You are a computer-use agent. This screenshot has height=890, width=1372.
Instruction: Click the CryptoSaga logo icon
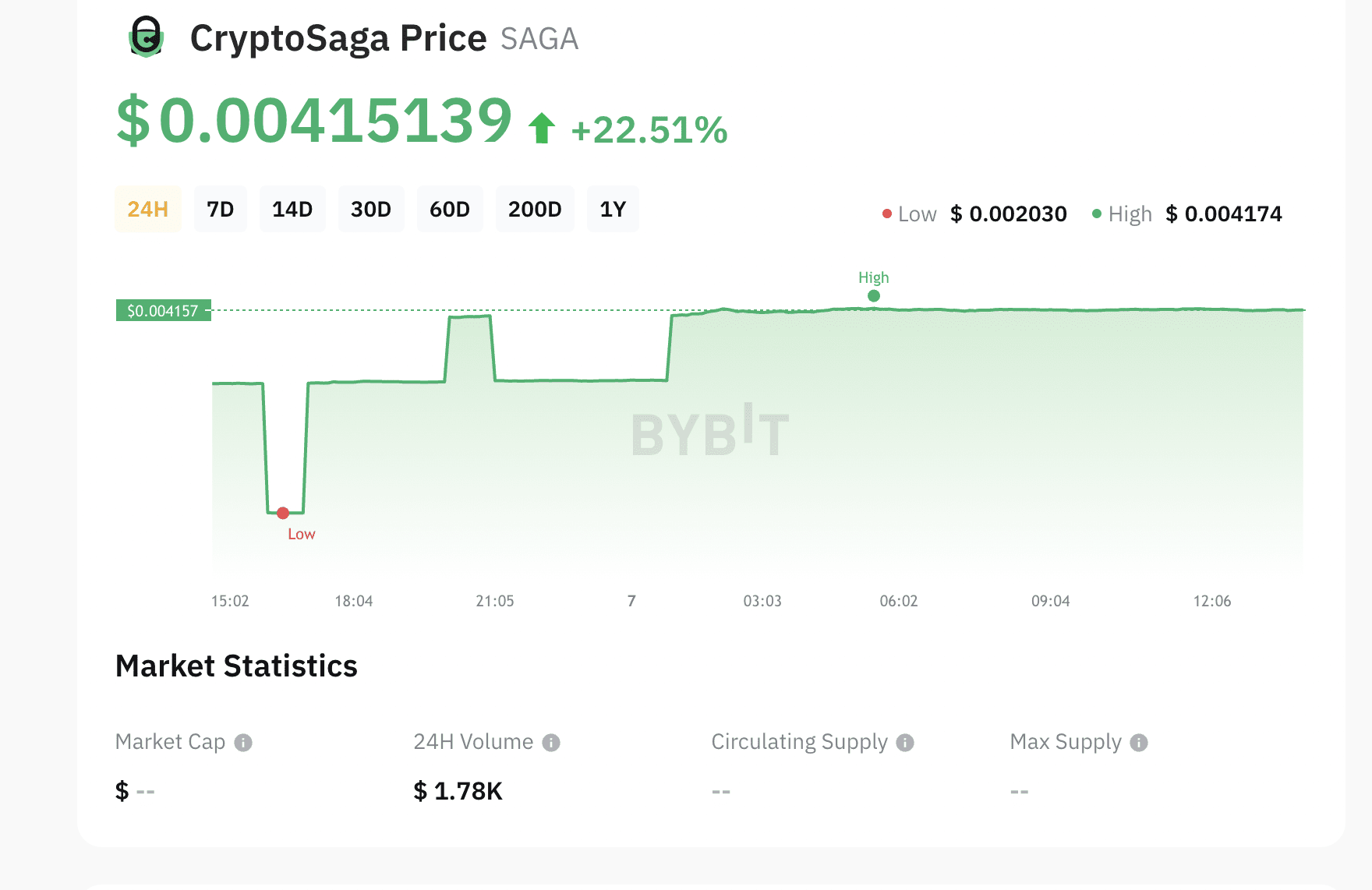[x=146, y=37]
